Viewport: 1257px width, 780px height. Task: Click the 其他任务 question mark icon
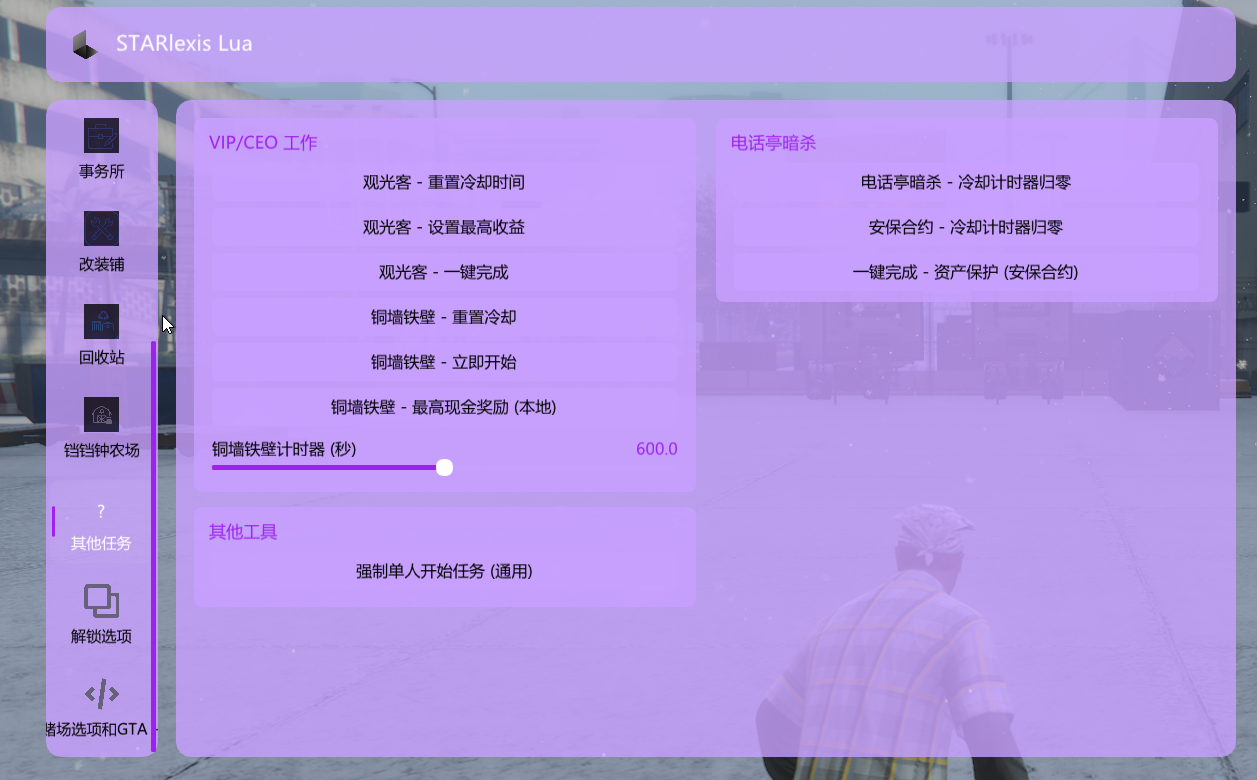tap(101, 512)
